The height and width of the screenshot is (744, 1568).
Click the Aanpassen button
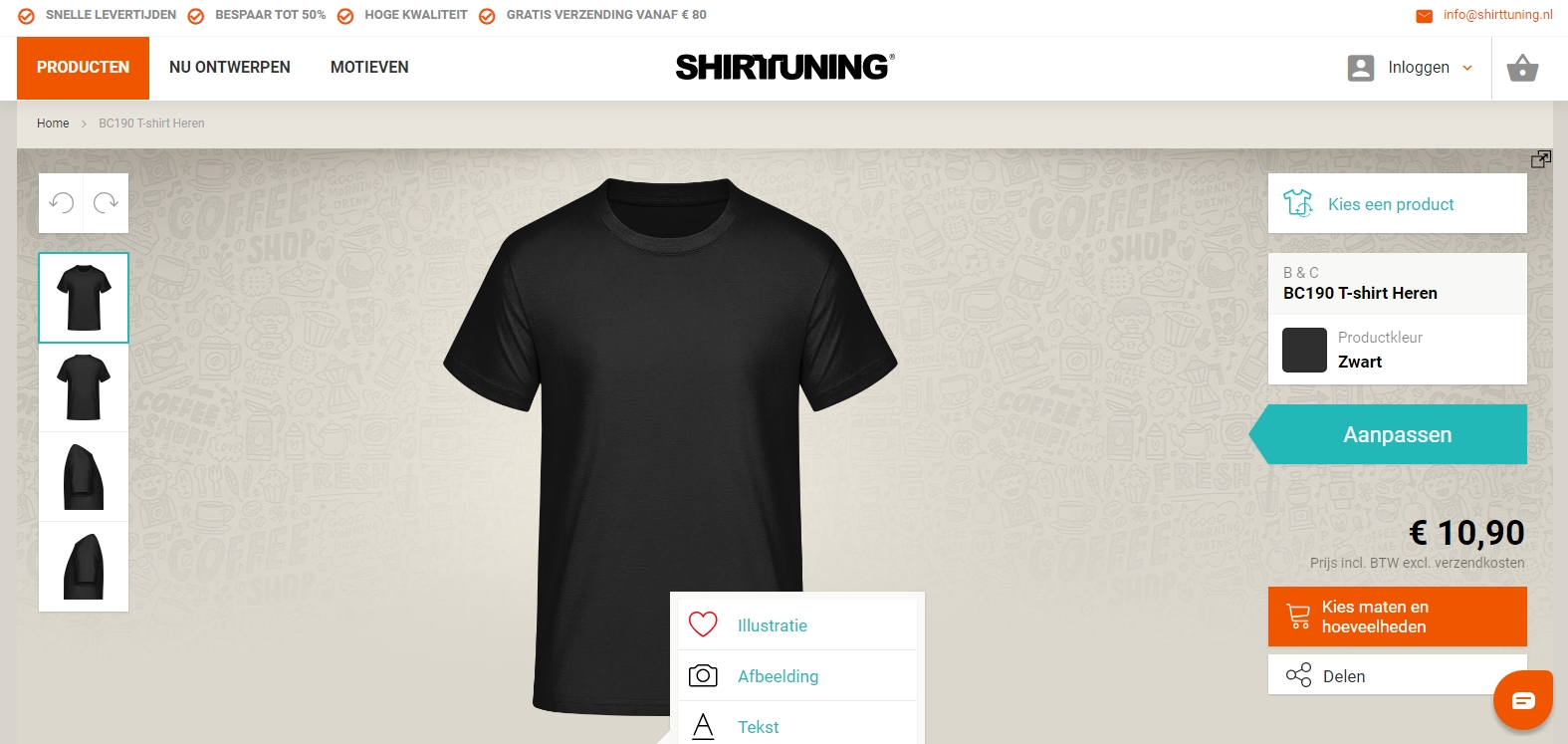pos(1389,434)
